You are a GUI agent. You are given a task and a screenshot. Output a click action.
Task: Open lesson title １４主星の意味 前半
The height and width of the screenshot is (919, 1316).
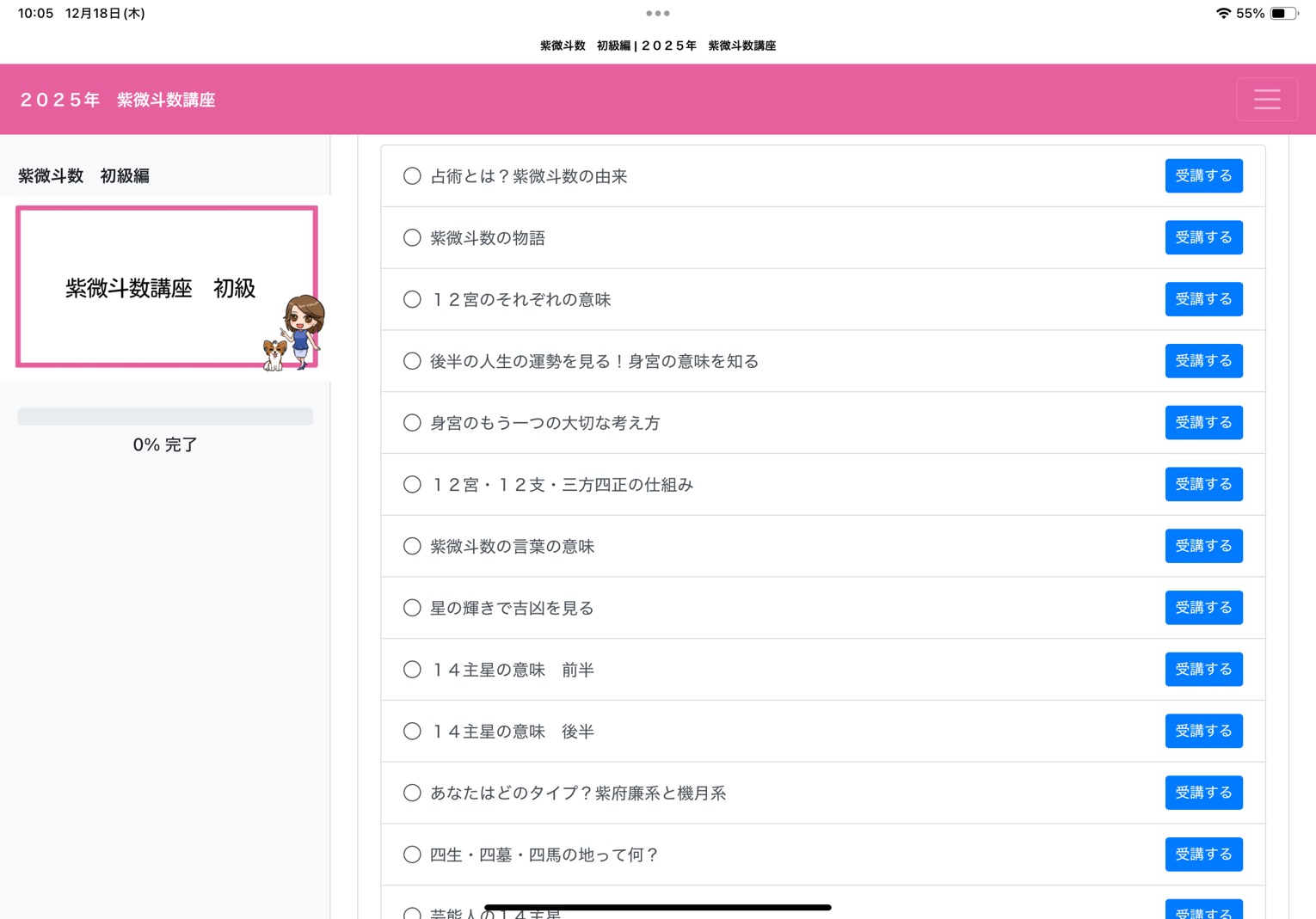pyautogui.click(x=513, y=671)
